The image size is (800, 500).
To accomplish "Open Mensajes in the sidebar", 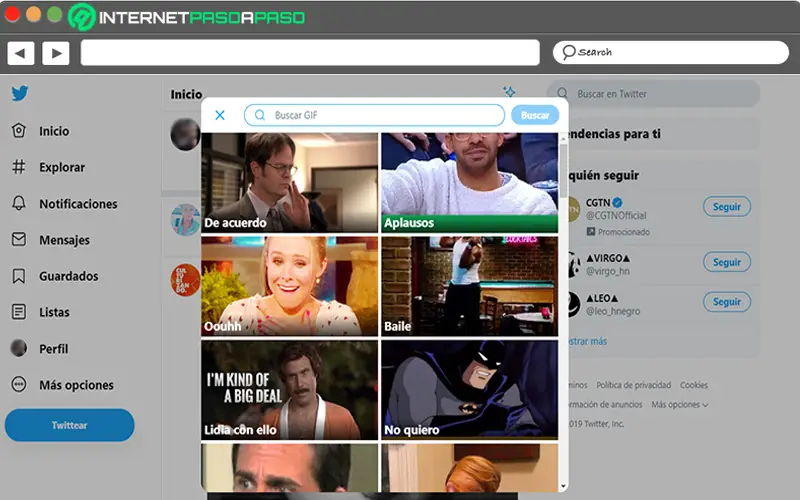I will 64,240.
